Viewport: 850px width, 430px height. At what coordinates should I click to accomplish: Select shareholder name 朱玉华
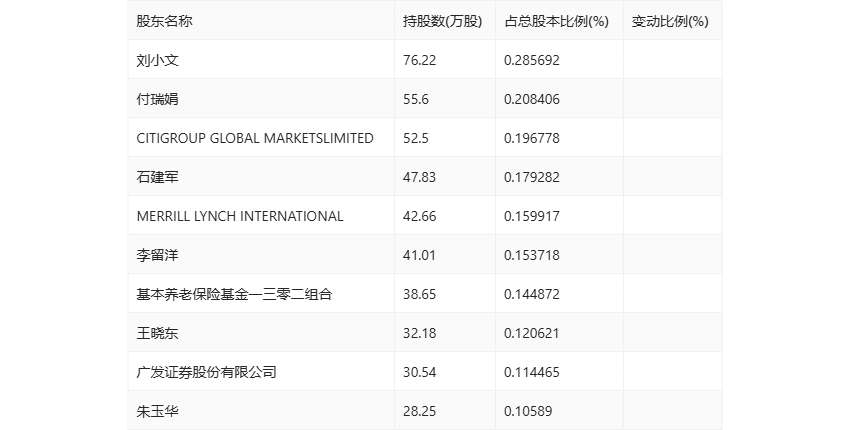click(x=157, y=412)
